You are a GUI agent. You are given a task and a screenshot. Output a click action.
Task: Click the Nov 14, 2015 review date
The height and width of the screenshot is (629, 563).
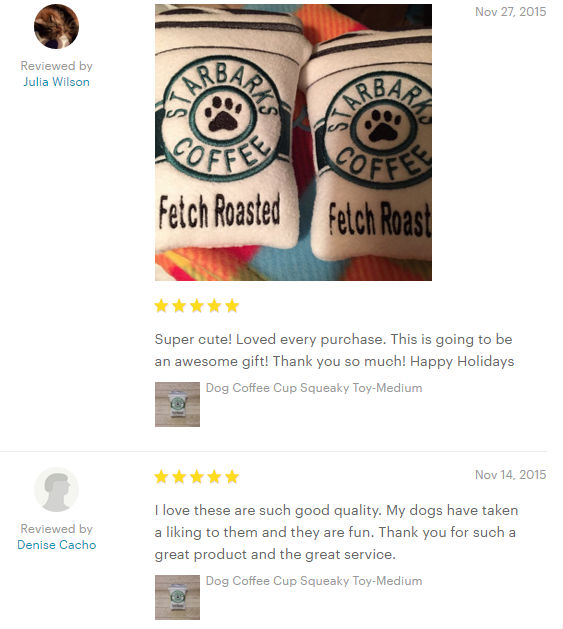[x=510, y=475]
